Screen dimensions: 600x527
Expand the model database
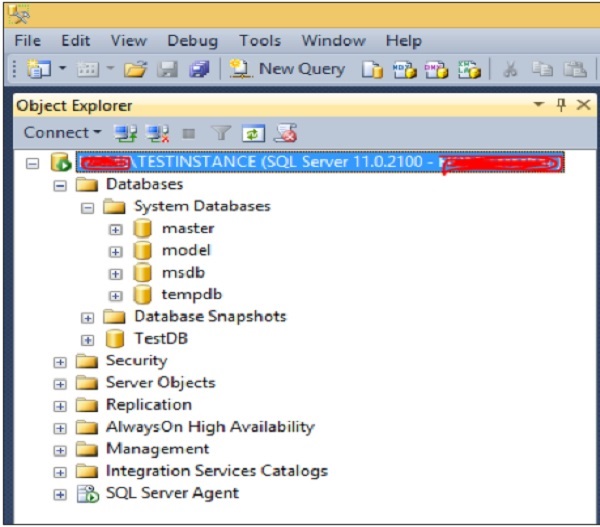(x=116, y=252)
